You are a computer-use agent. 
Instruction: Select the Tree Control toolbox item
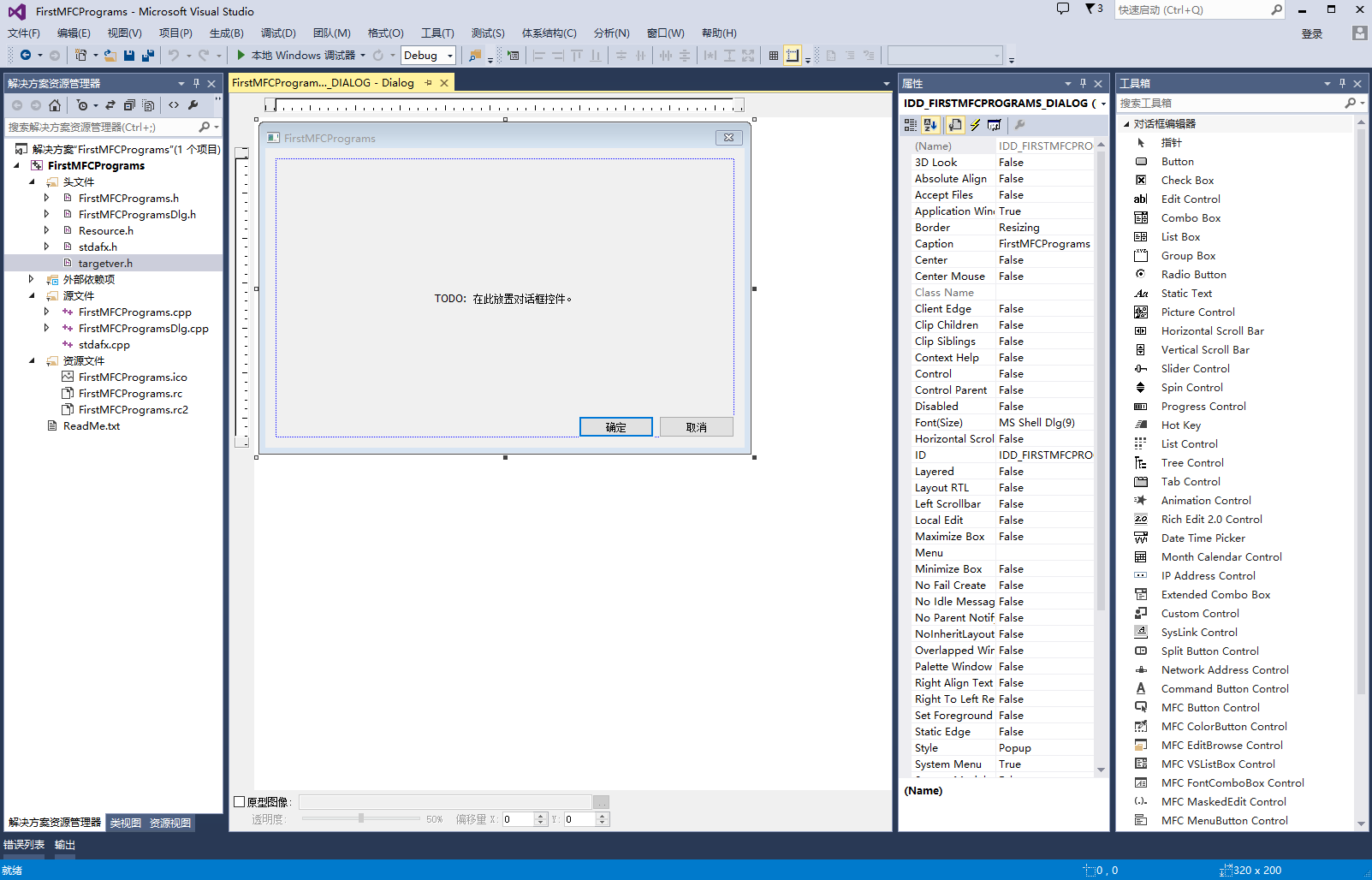tap(1191, 463)
